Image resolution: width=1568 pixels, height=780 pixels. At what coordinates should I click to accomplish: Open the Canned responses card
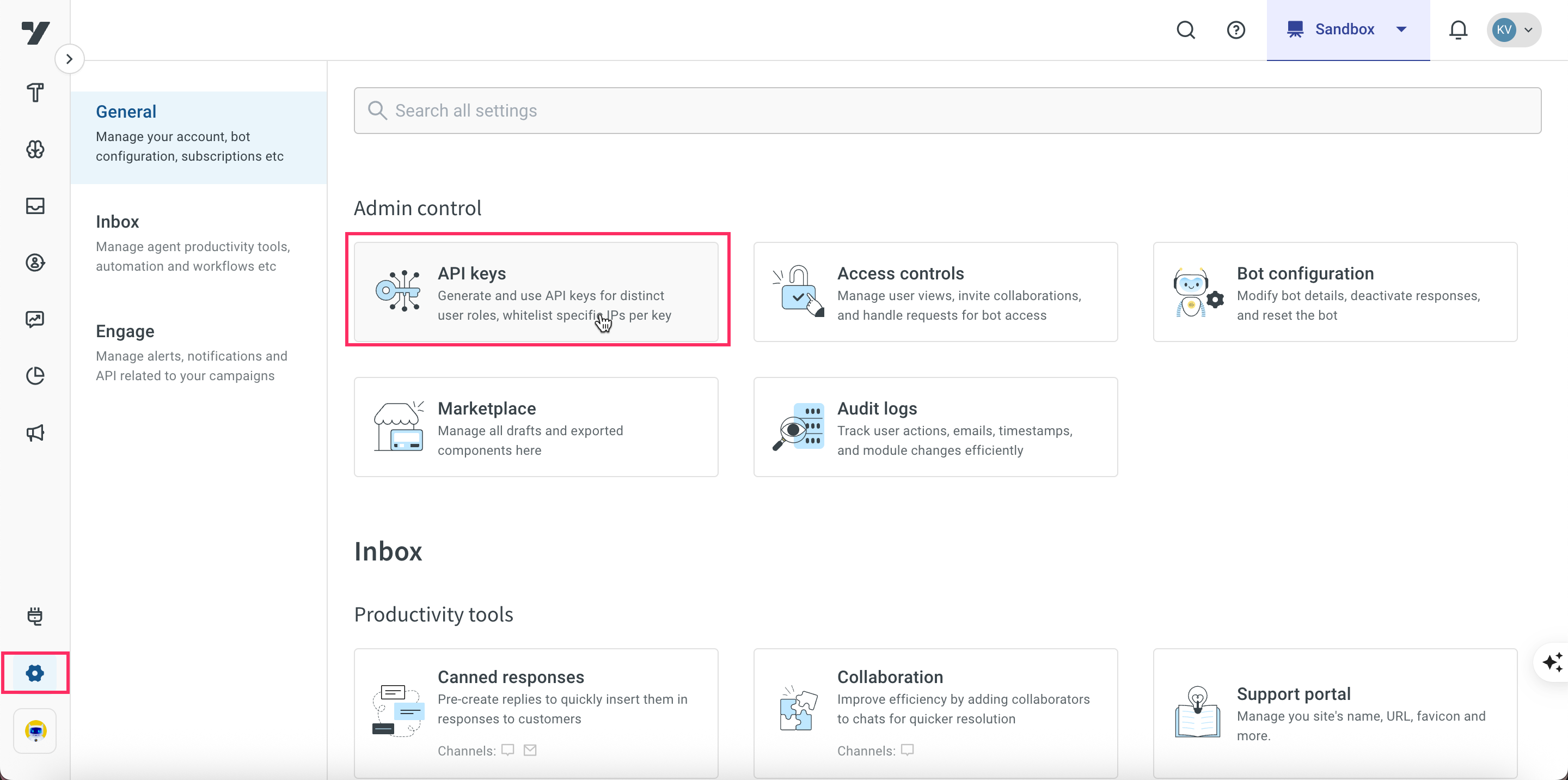(x=536, y=712)
